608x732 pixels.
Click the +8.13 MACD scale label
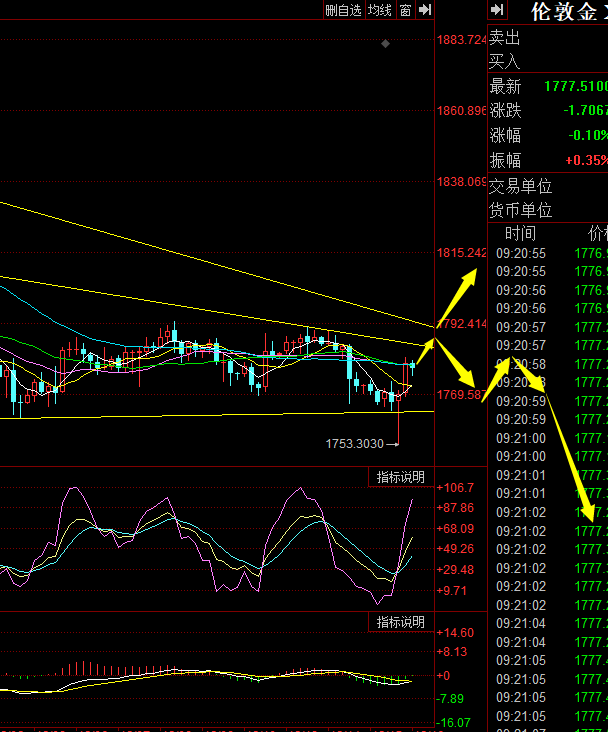coord(452,652)
